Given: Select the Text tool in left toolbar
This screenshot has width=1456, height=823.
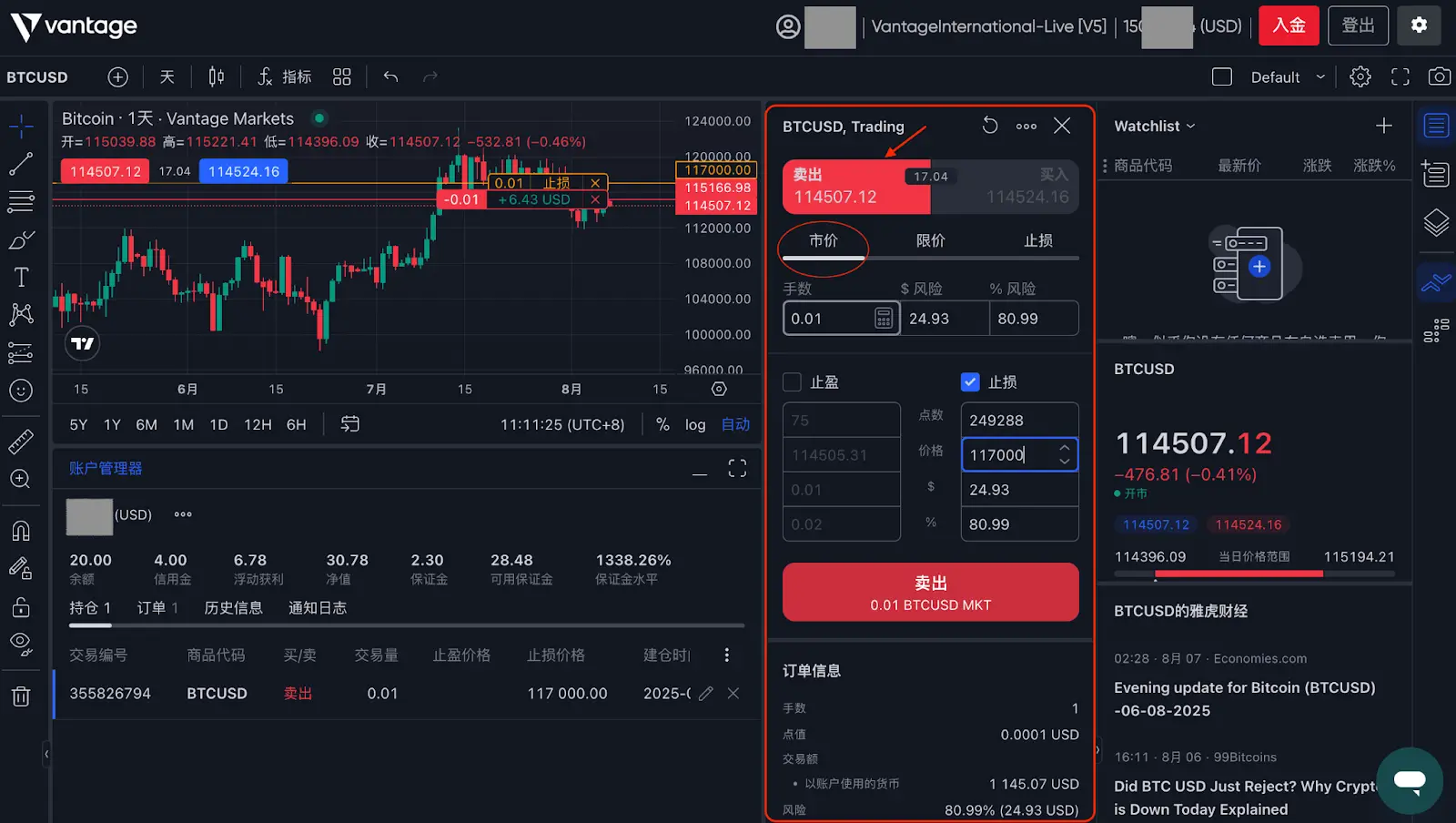Looking at the screenshot, I should 21,277.
